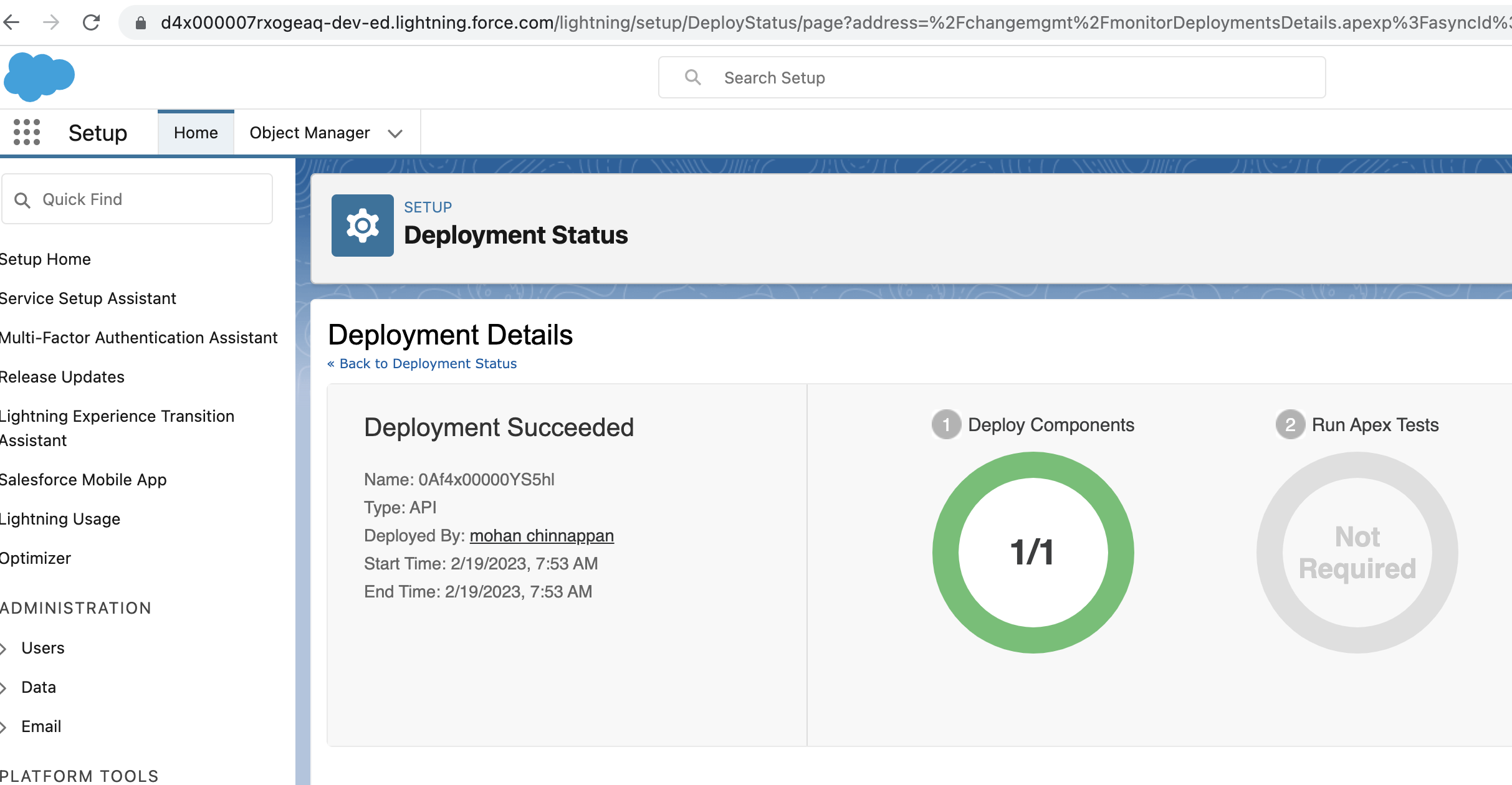The height and width of the screenshot is (785, 1512).
Task: Open Multi-Factor Authentication Assistant
Action: point(139,338)
